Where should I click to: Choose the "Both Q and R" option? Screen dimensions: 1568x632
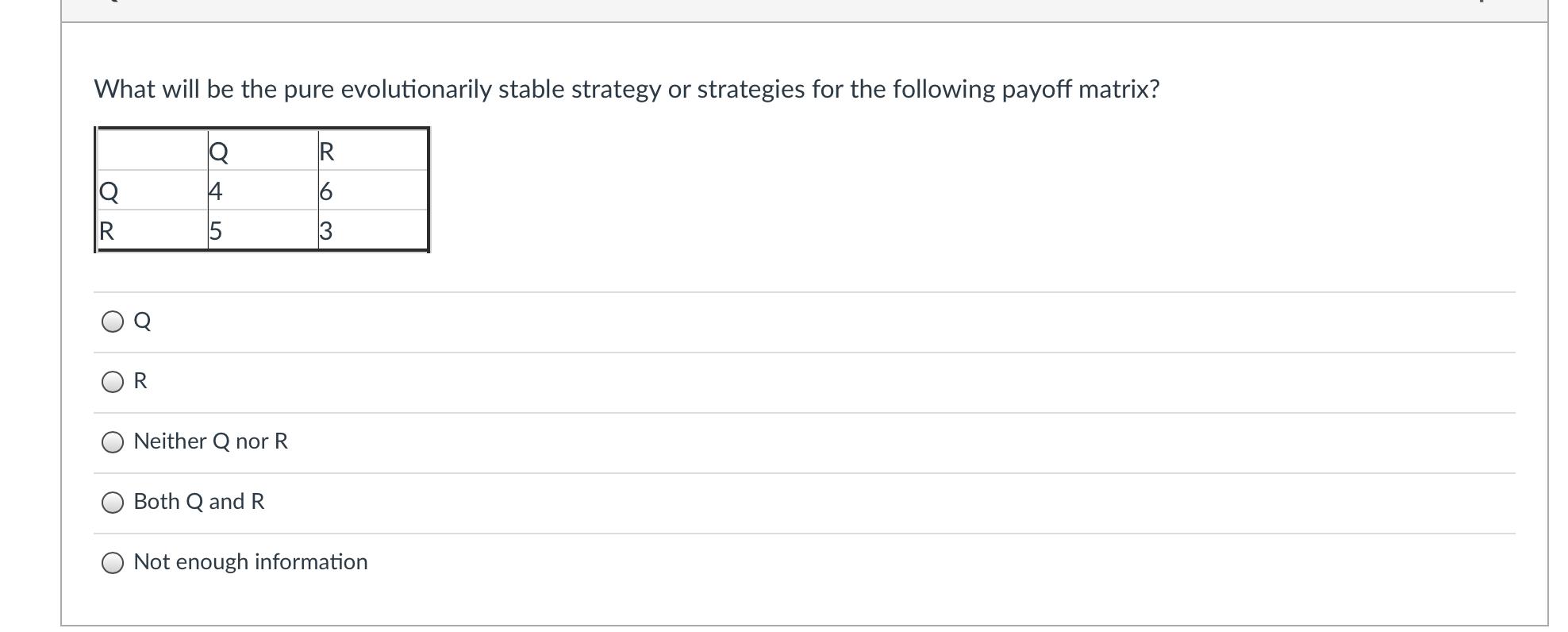click(113, 502)
